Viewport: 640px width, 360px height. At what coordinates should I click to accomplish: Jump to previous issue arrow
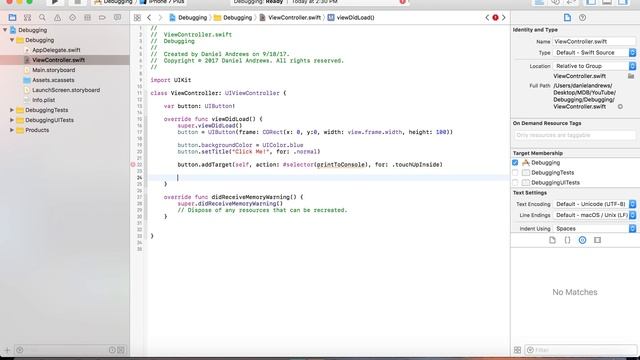[487, 18]
